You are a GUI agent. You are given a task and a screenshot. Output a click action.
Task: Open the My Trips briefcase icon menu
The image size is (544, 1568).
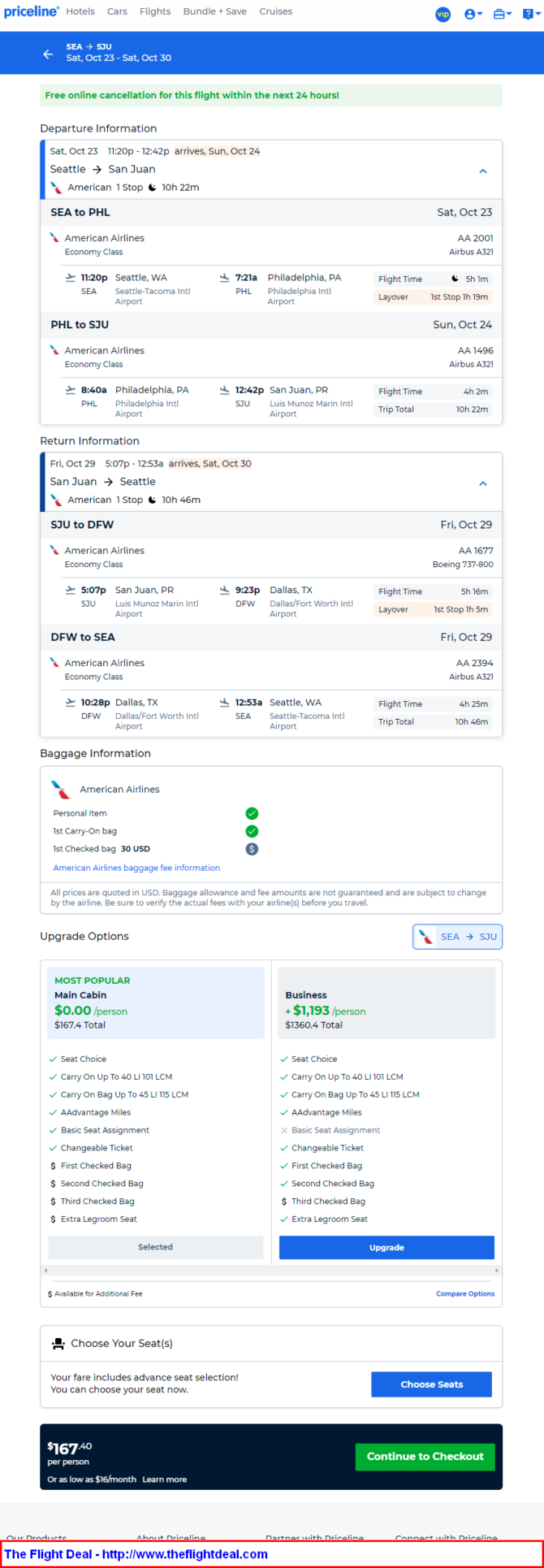point(503,14)
